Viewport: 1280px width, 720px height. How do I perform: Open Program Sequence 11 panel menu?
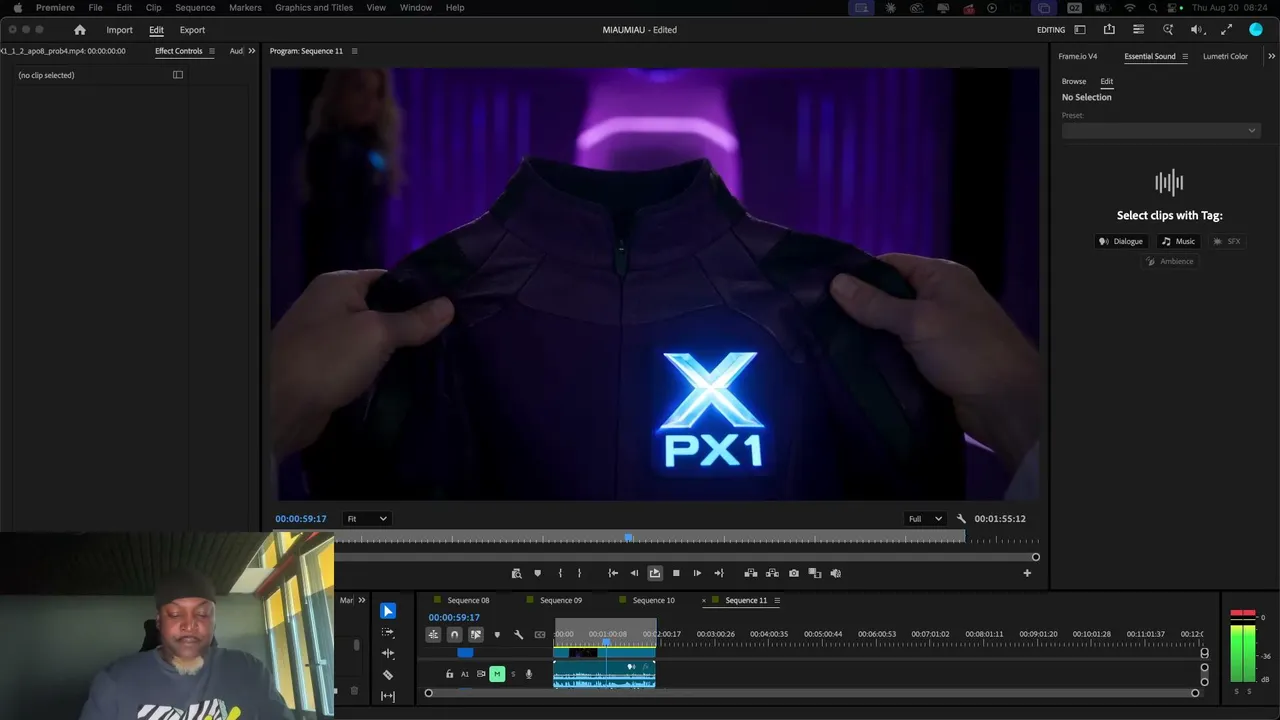click(354, 51)
